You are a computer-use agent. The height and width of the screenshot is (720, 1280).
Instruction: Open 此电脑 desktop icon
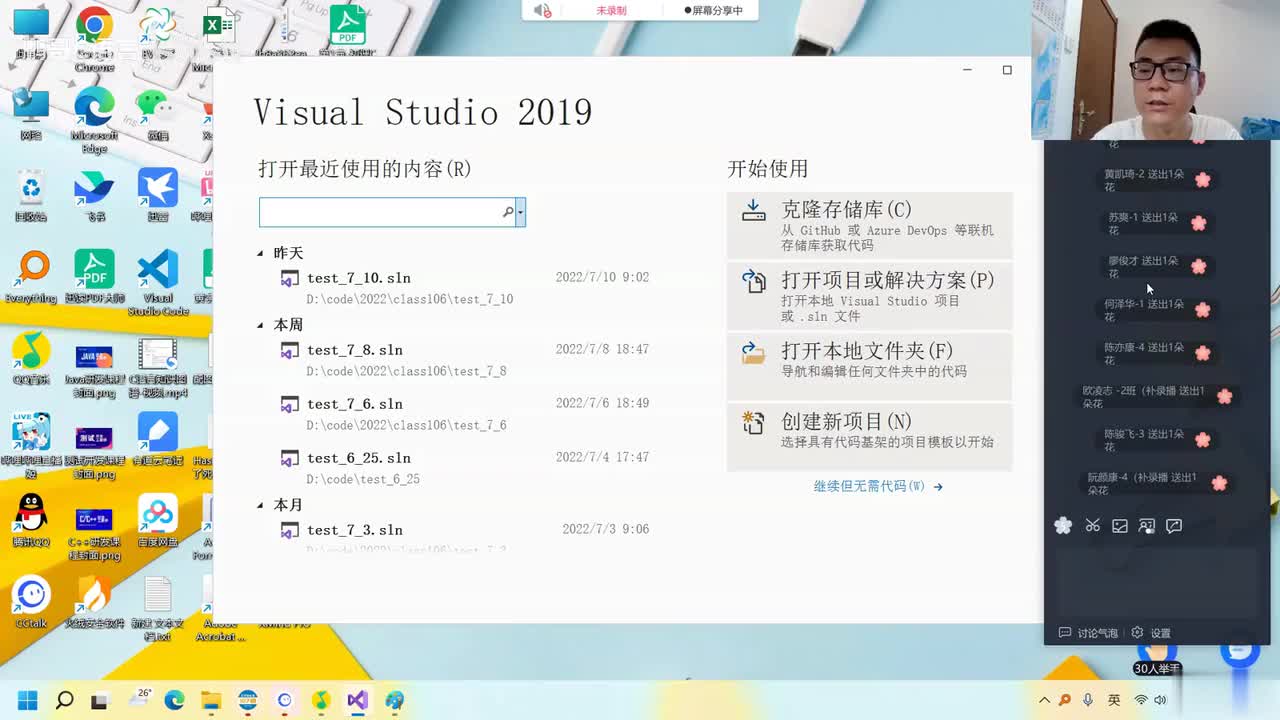pyautogui.click(x=31, y=33)
